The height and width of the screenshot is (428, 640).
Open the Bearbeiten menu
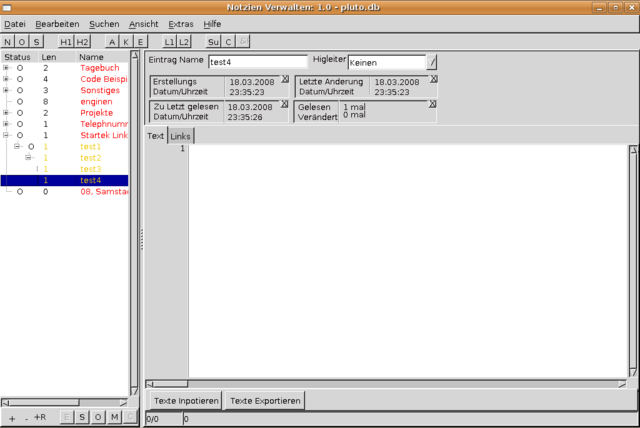coord(56,23)
